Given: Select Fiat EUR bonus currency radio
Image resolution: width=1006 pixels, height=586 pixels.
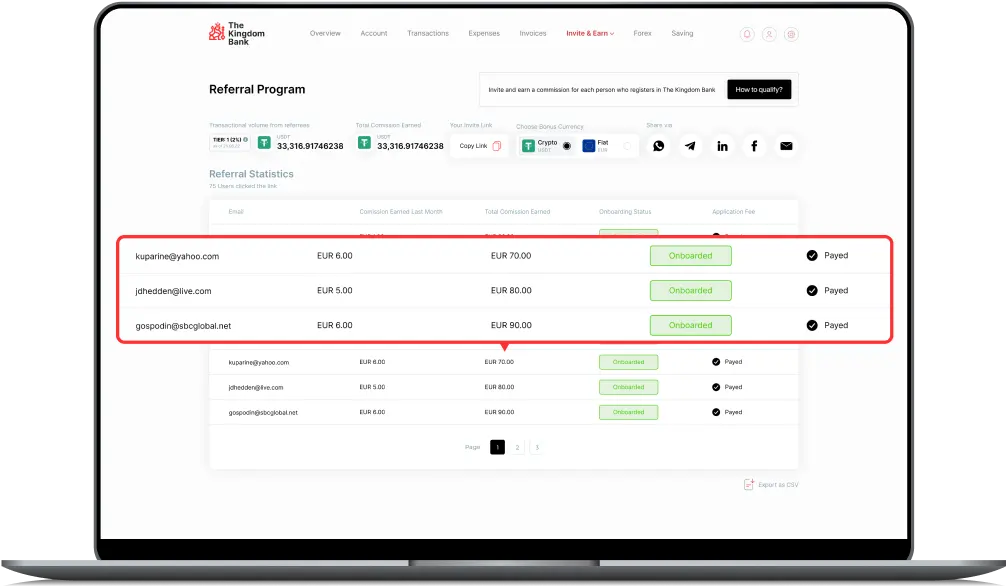Looking at the screenshot, I should [627, 146].
